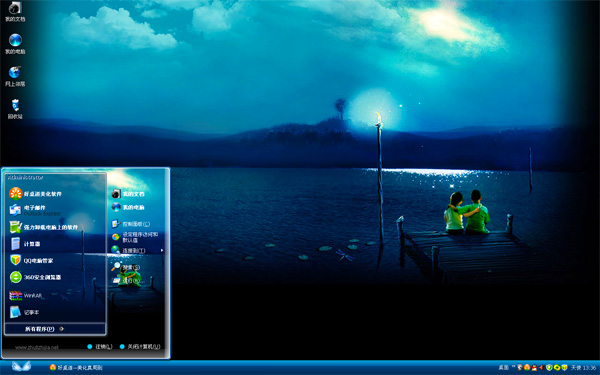
Task: Click the 关闭计算机(U) shutdown button
Action: click(x=140, y=347)
